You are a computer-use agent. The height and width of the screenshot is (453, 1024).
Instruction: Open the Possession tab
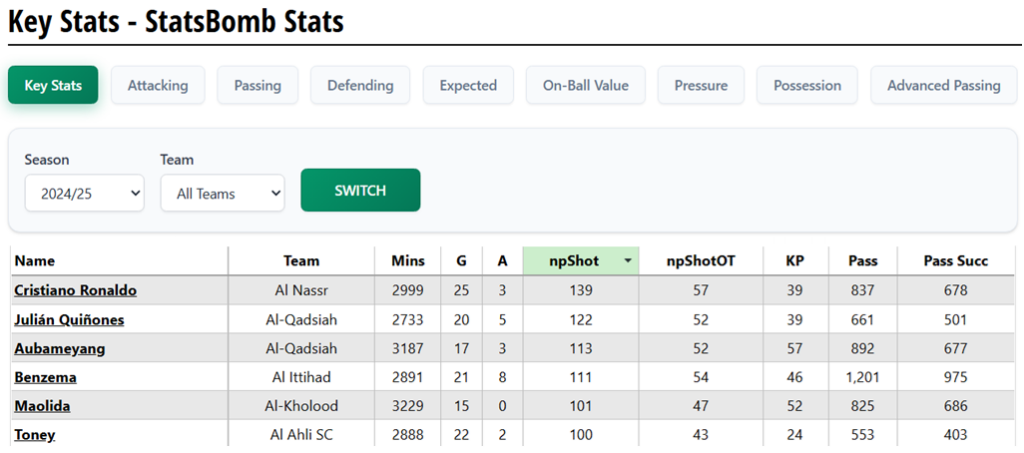(x=807, y=86)
